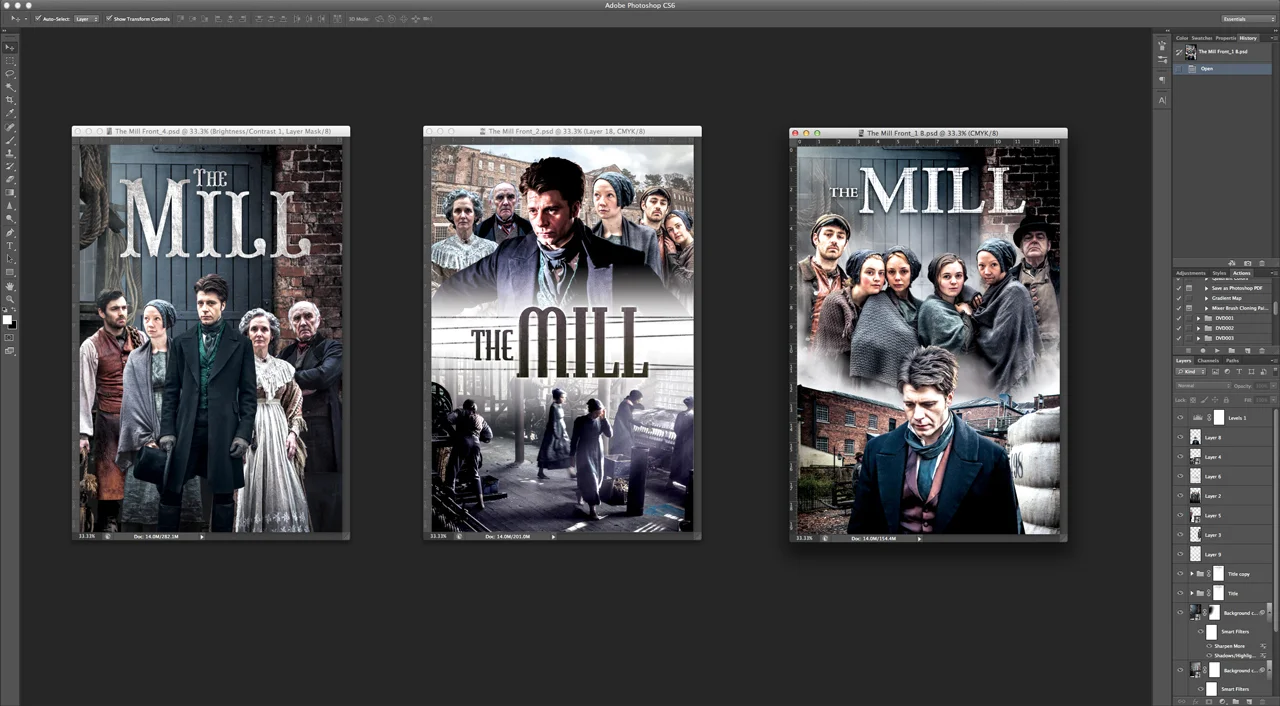Activate The Mill Front_2.psd document window
Screen dimensions: 1280x706
click(x=562, y=131)
